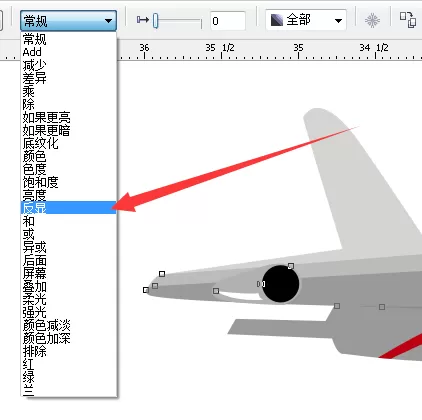Image resolution: width=422 pixels, height=420 pixels.
Task: Click the selection handle at the nose tip
Action: (x=146, y=290)
